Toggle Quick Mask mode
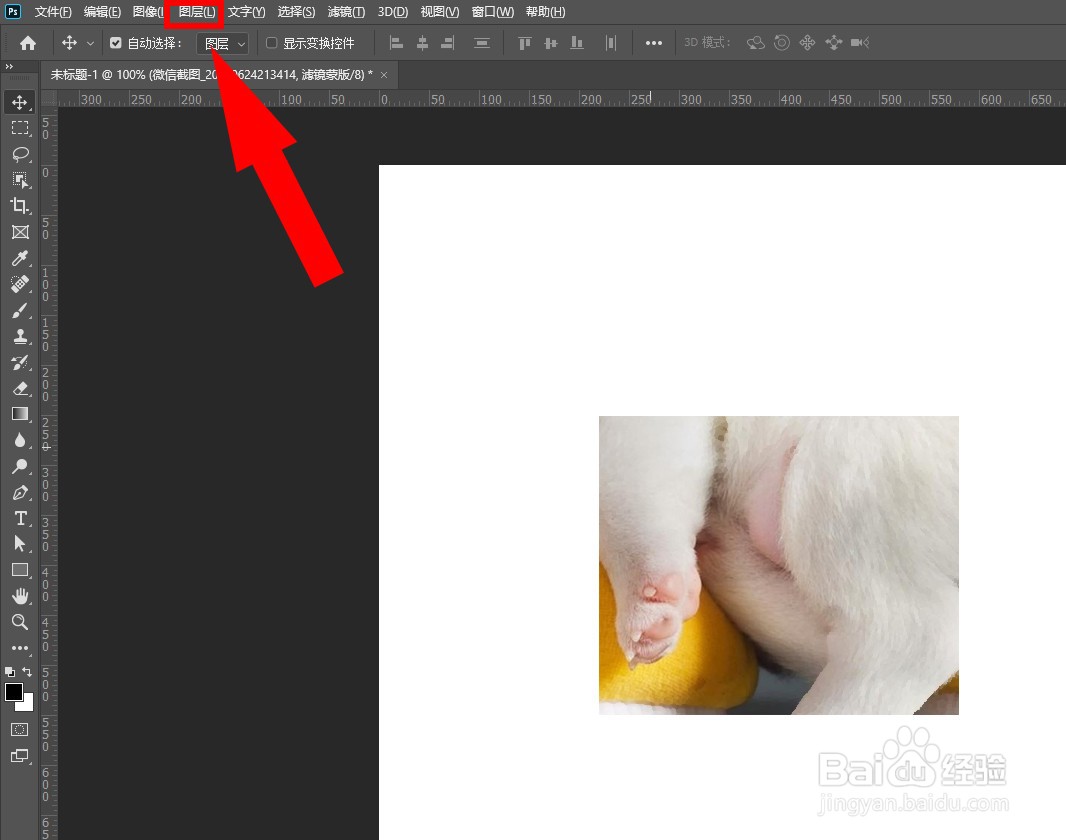This screenshot has height=840, width=1066. pos(20,729)
